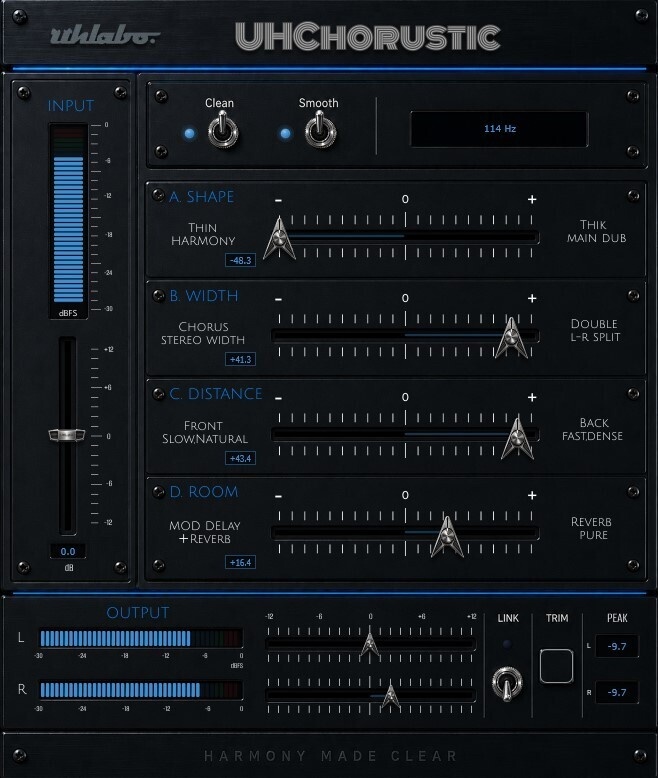The height and width of the screenshot is (778, 658).
Task: Click the PEAK heading
Action: (617, 618)
